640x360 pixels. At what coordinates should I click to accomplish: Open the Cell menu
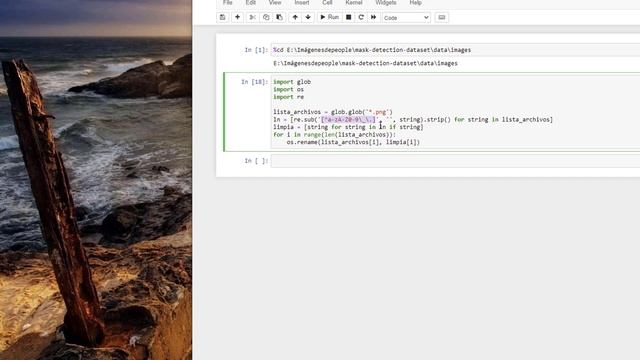click(x=327, y=3)
